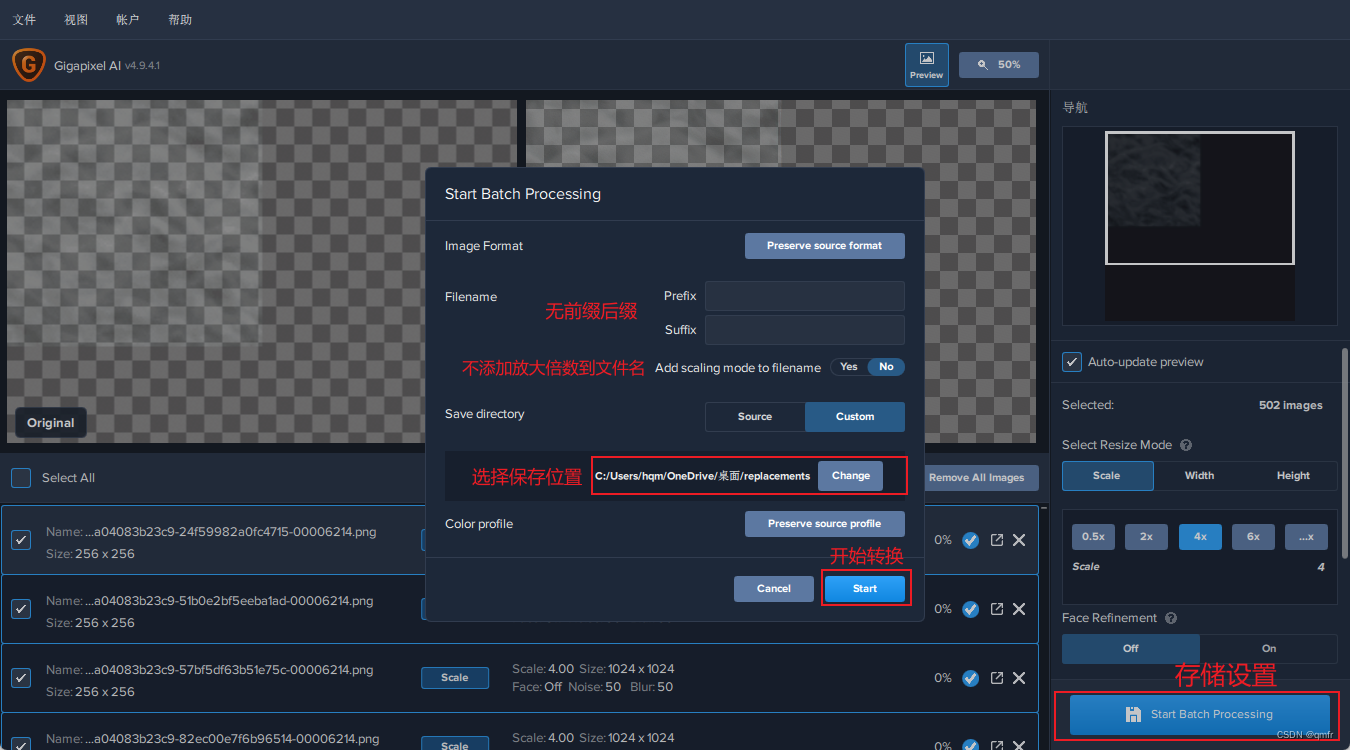Viewport: 1350px width, 750px height.
Task: Uncheck the first image in the file list
Action: [21, 540]
